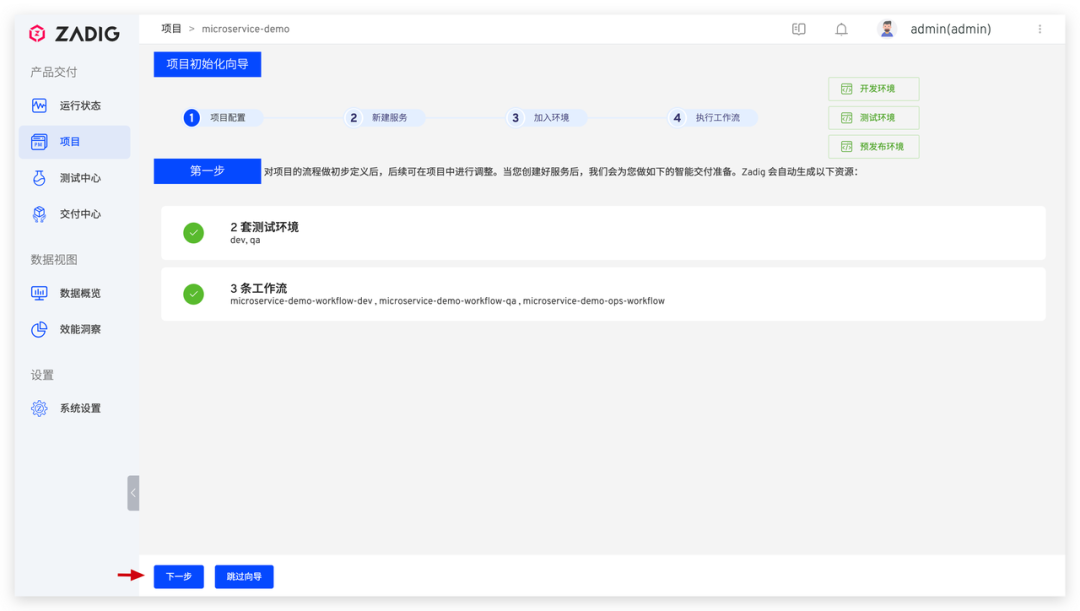1080x611 pixels.
Task: Open 数据概览 dashboard icon
Action: pyautogui.click(x=39, y=293)
